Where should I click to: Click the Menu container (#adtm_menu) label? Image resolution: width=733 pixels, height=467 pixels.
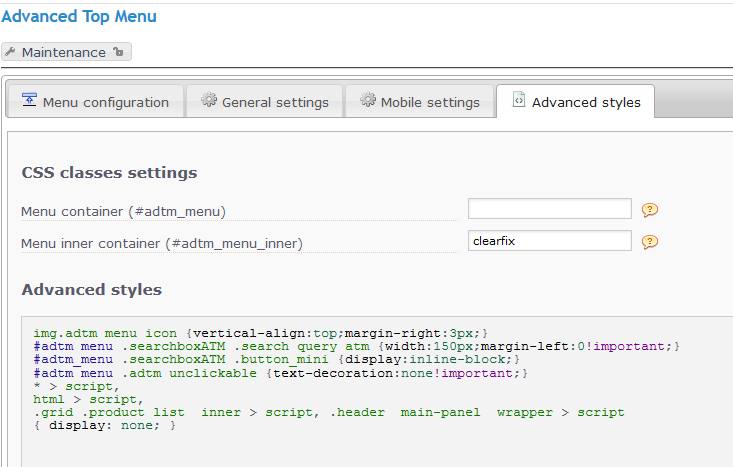(x=123, y=211)
